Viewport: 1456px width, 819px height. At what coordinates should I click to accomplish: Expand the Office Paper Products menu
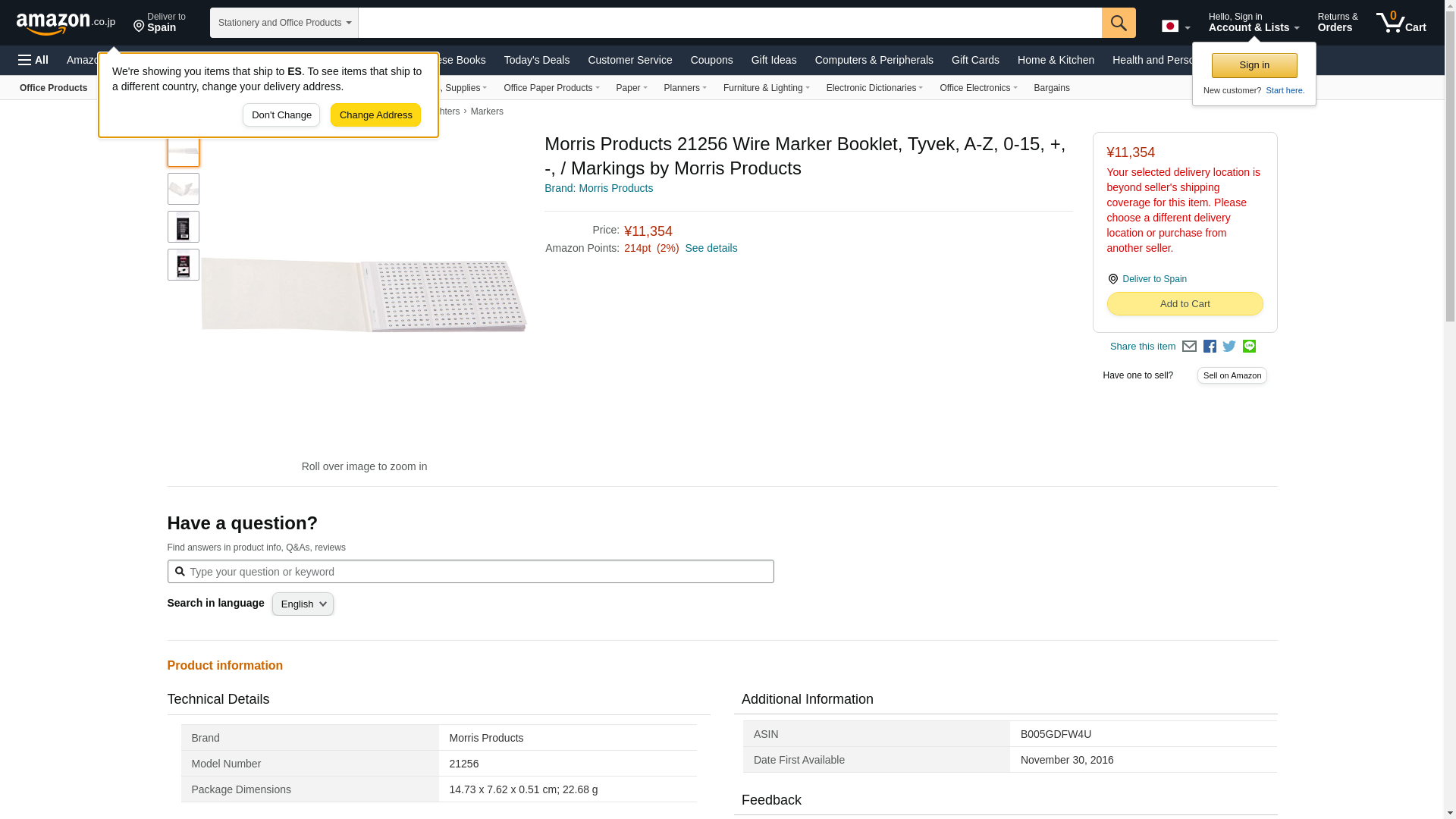click(551, 88)
